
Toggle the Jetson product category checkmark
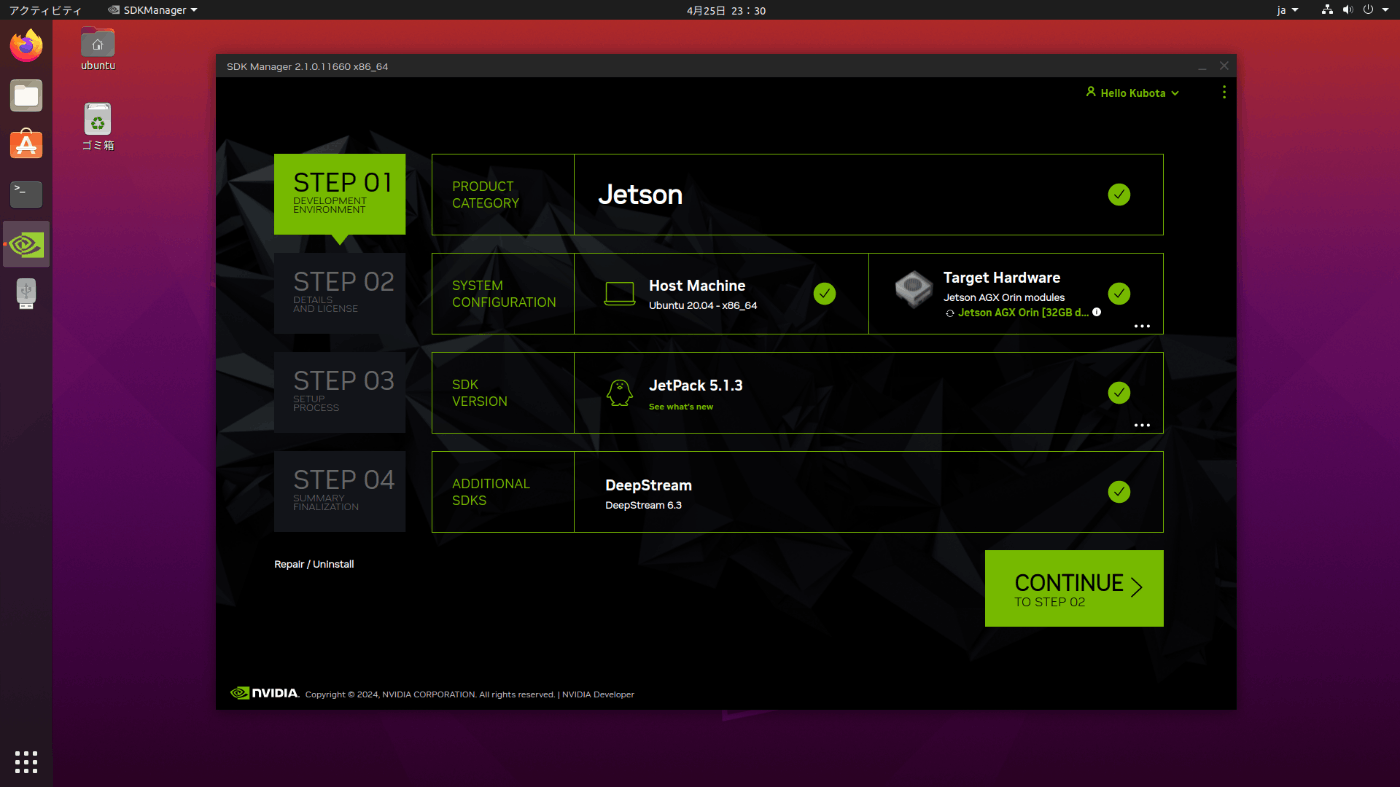click(1119, 195)
